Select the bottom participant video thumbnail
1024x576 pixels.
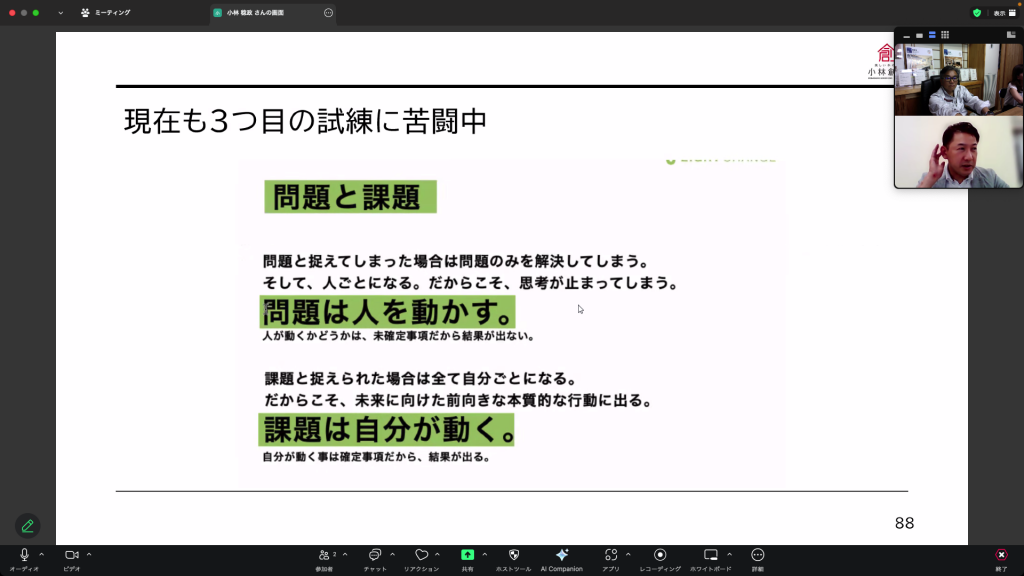click(x=958, y=152)
